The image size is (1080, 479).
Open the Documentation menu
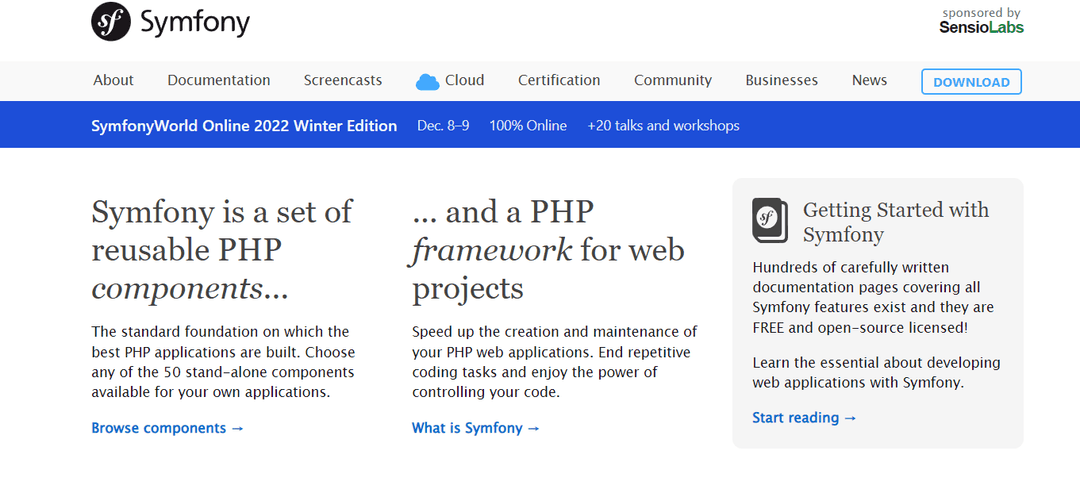click(219, 80)
